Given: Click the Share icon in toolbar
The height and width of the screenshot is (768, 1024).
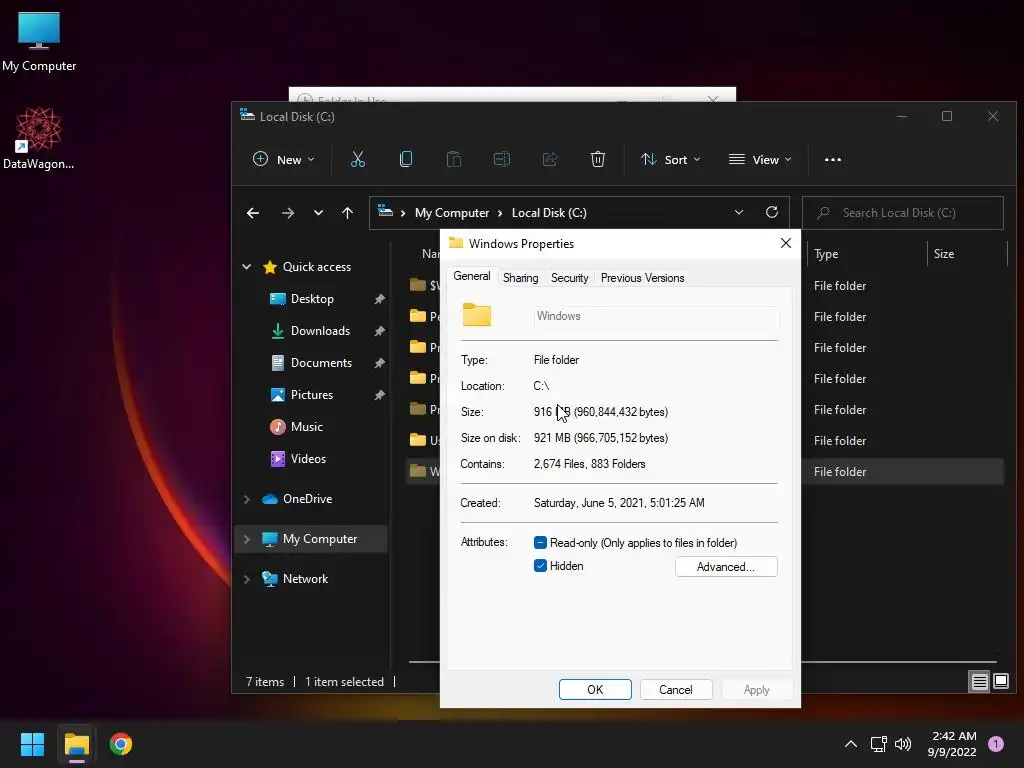Looking at the screenshot, I should tap(550, 159).
